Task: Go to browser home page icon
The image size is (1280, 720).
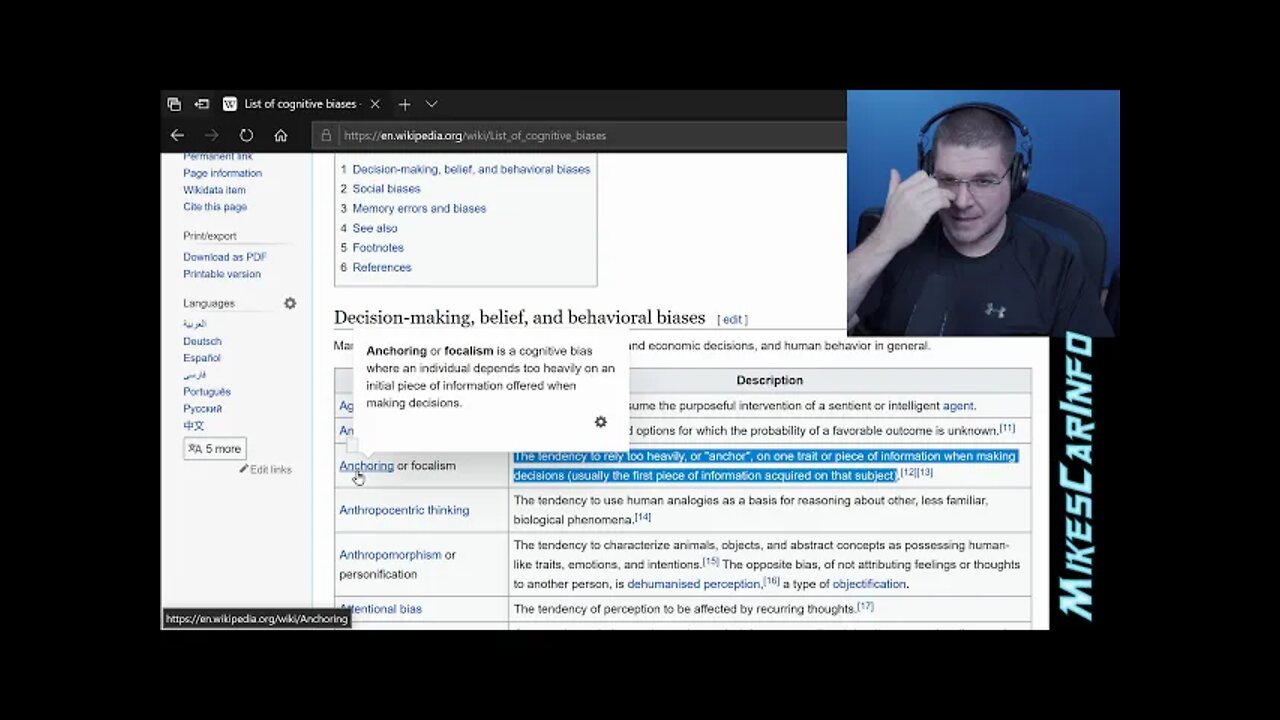Action: [x=281, y=135]
